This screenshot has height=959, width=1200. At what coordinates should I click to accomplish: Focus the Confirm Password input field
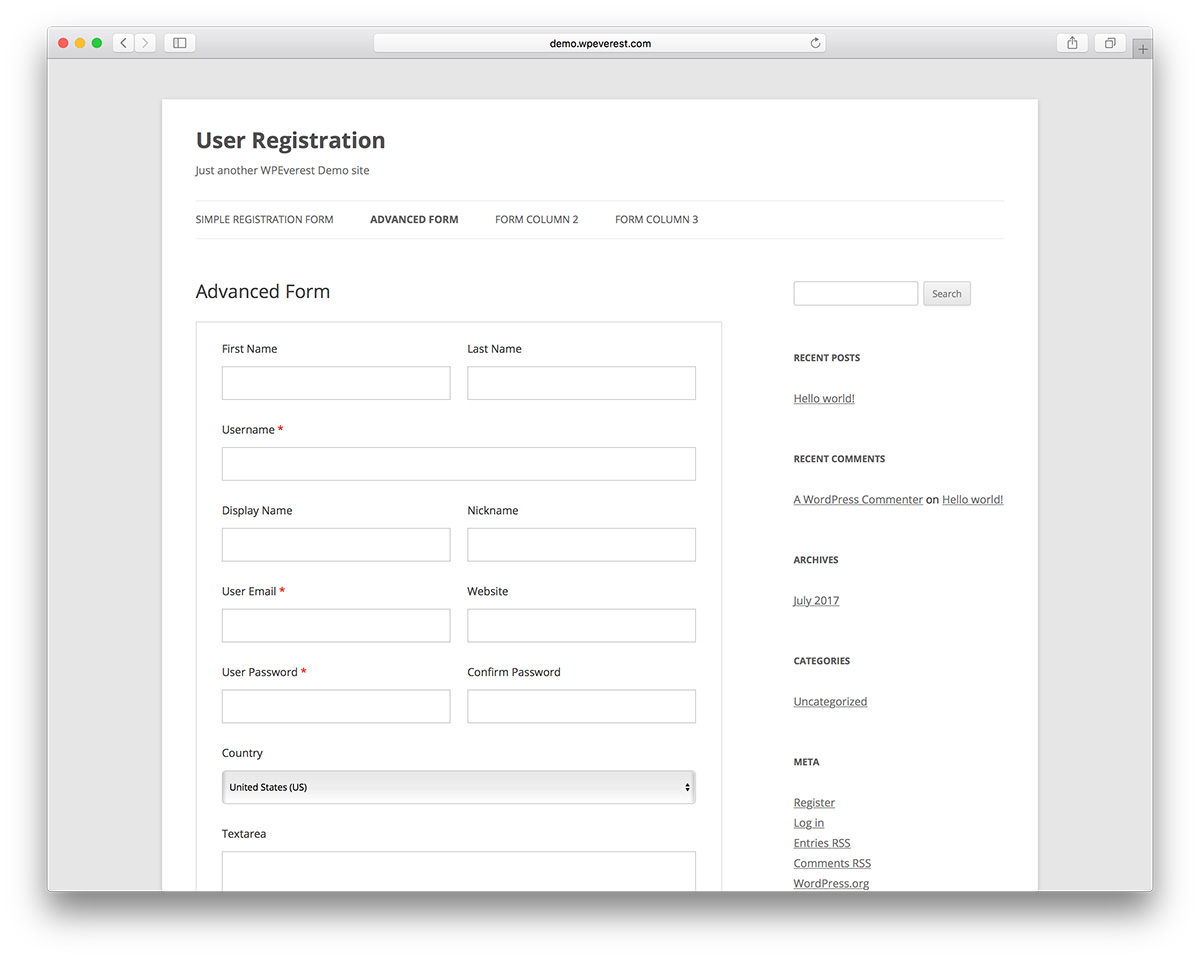coord(581,706)
